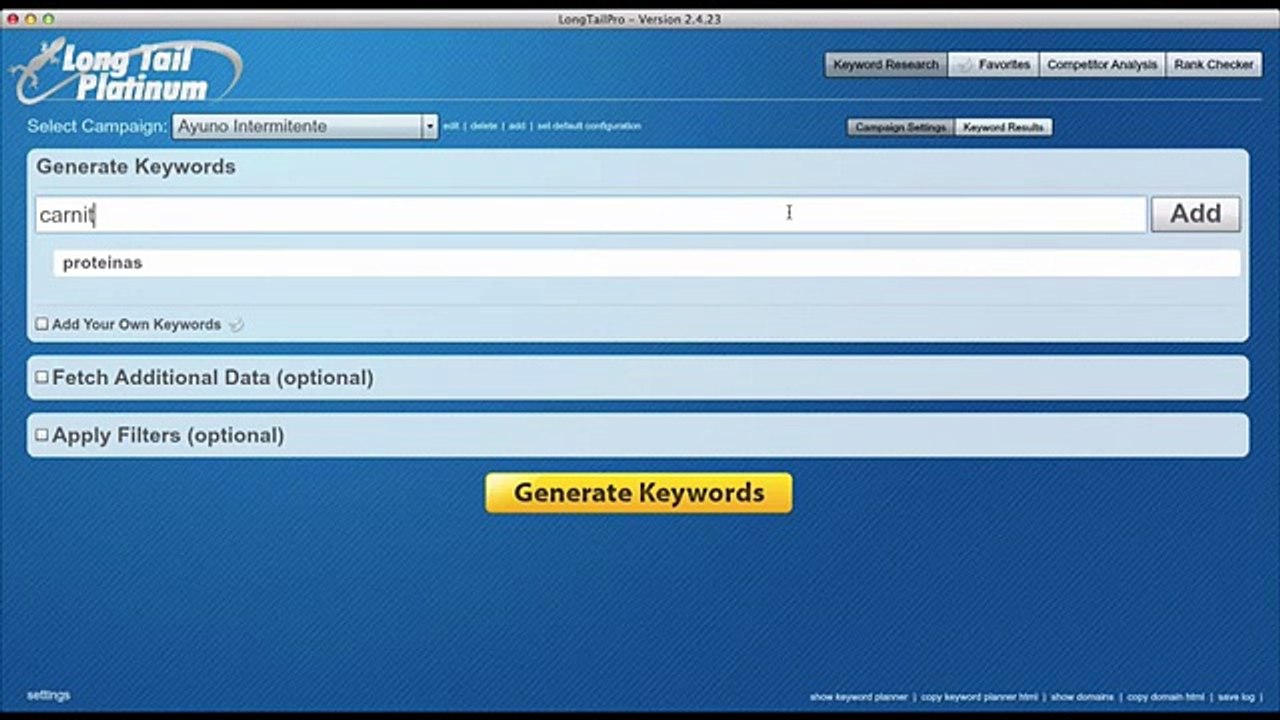1280x720 pixels.
Task: Select the proteinas keyword in the list
Action: [646, 263]
